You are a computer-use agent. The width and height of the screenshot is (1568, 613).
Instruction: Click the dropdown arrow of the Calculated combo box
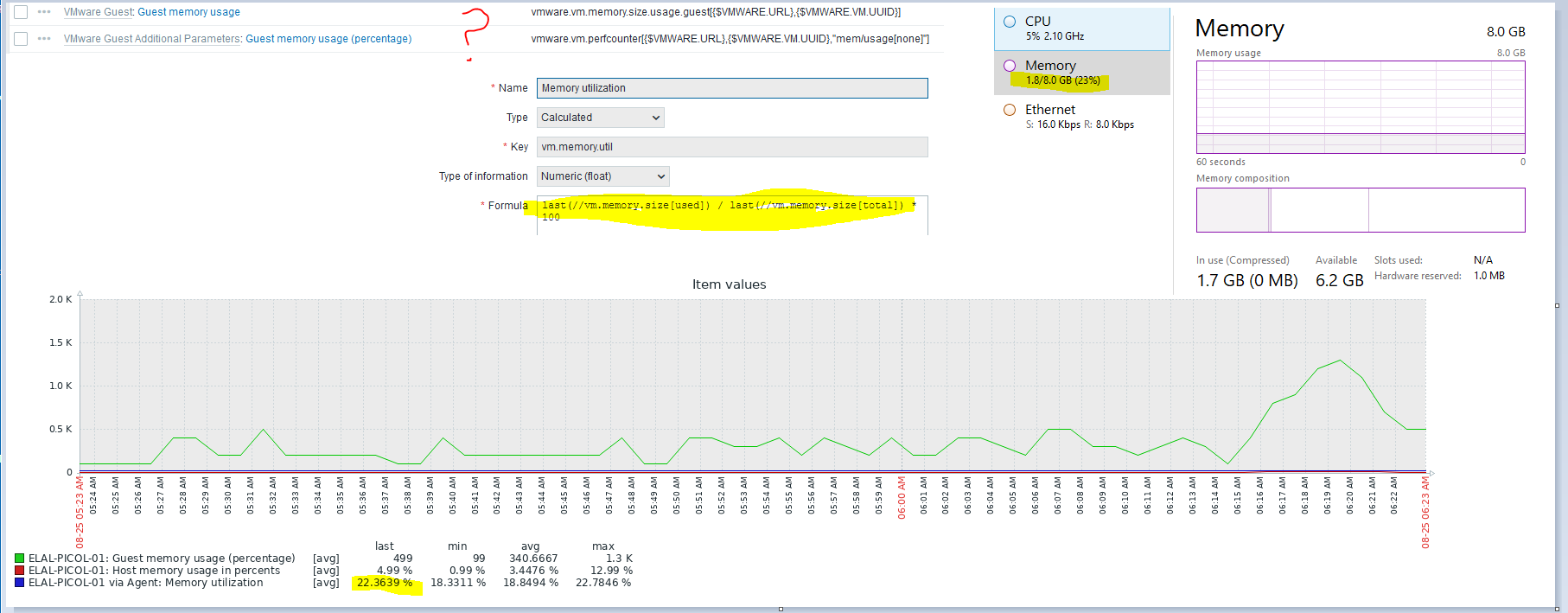coord(656,118)
